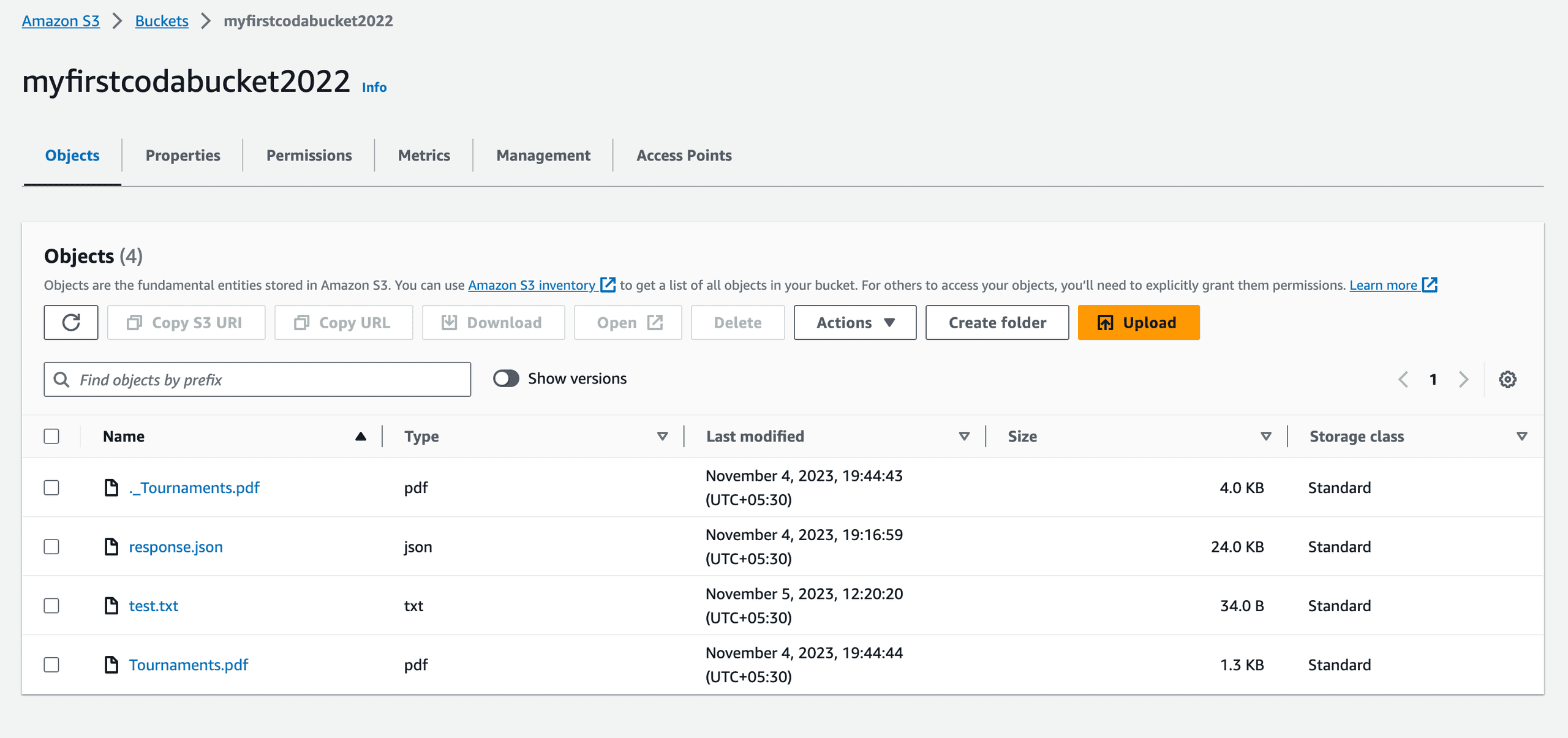The width and height of the screenshot is (1568, 738).
Task: Open the ._Tournaments.pdf object
Action: click(194, 488)
